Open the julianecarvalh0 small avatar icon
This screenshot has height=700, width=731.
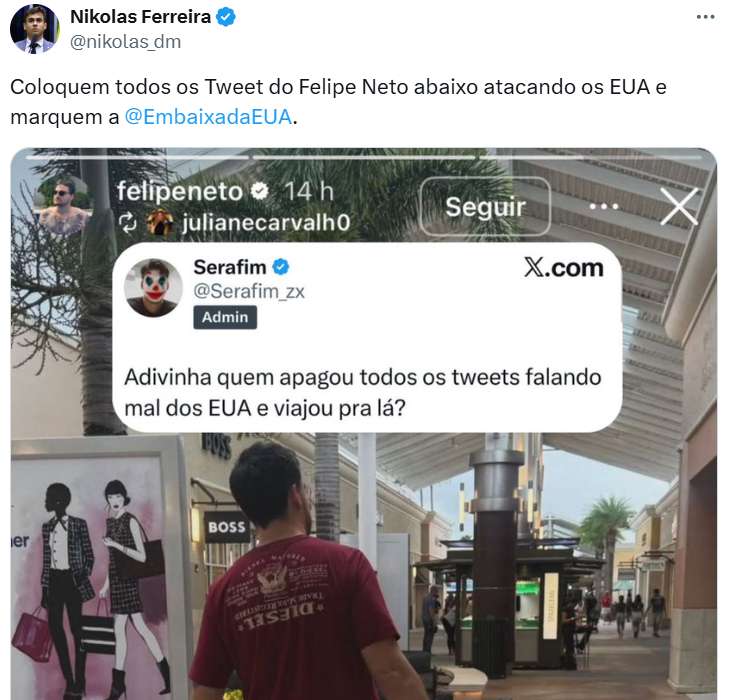[160, 222]
